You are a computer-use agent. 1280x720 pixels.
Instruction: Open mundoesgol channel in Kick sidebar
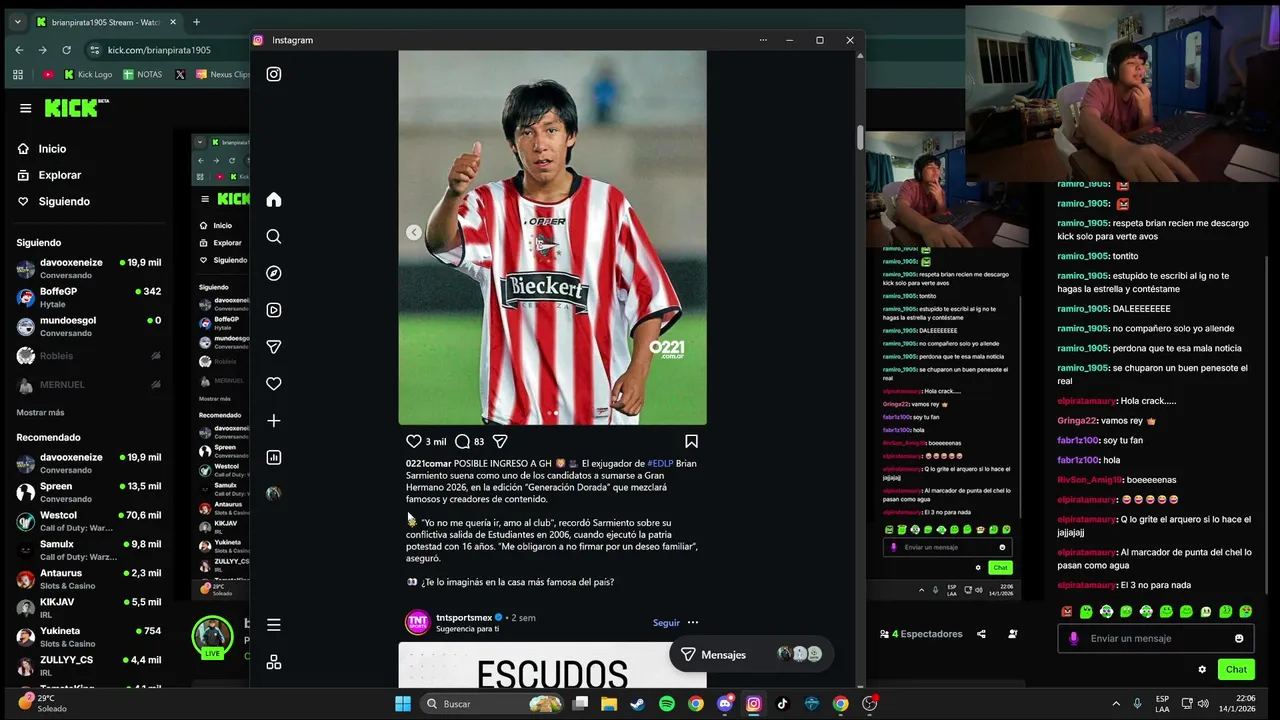pyautogui.click(x=88, y=326)
